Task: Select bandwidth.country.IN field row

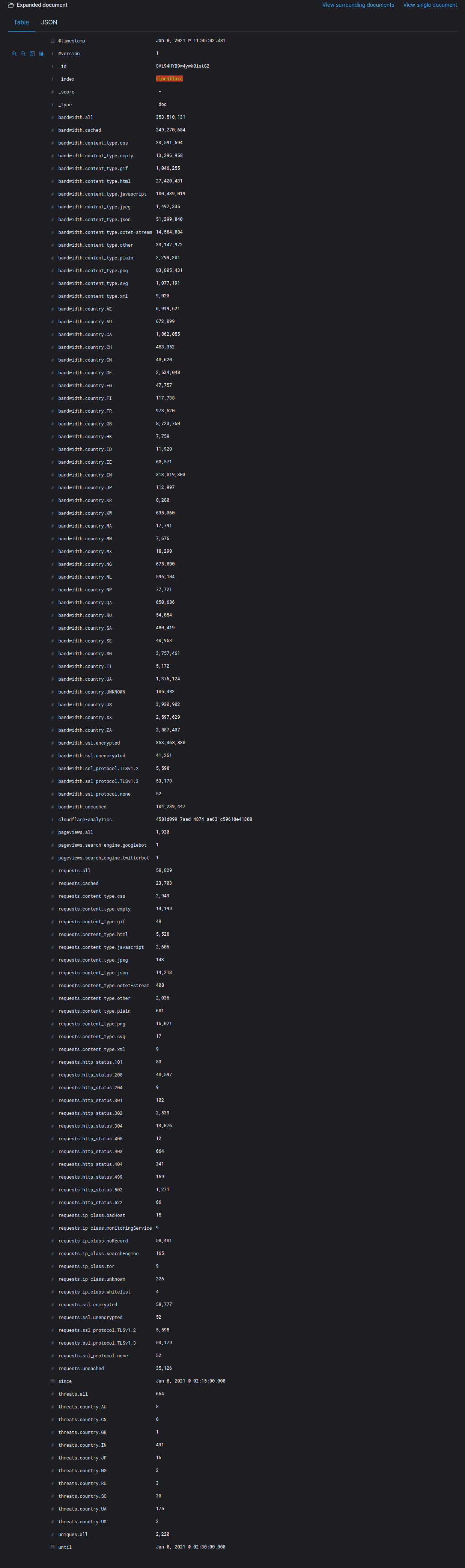Action: tap(233, 475)
